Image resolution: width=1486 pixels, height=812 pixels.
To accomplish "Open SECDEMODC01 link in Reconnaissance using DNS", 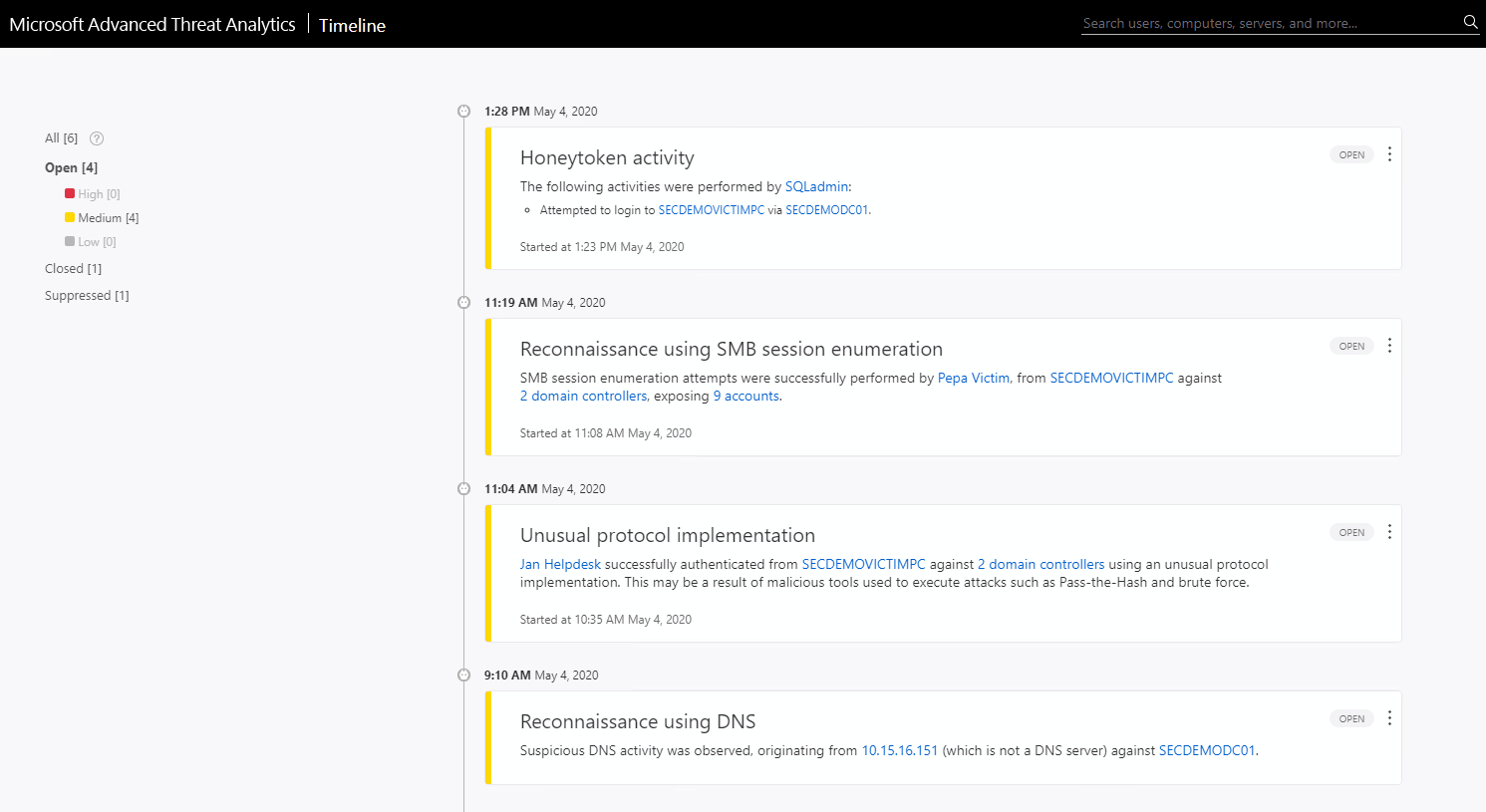I will pyautogui.click(x=1207, y=750).
